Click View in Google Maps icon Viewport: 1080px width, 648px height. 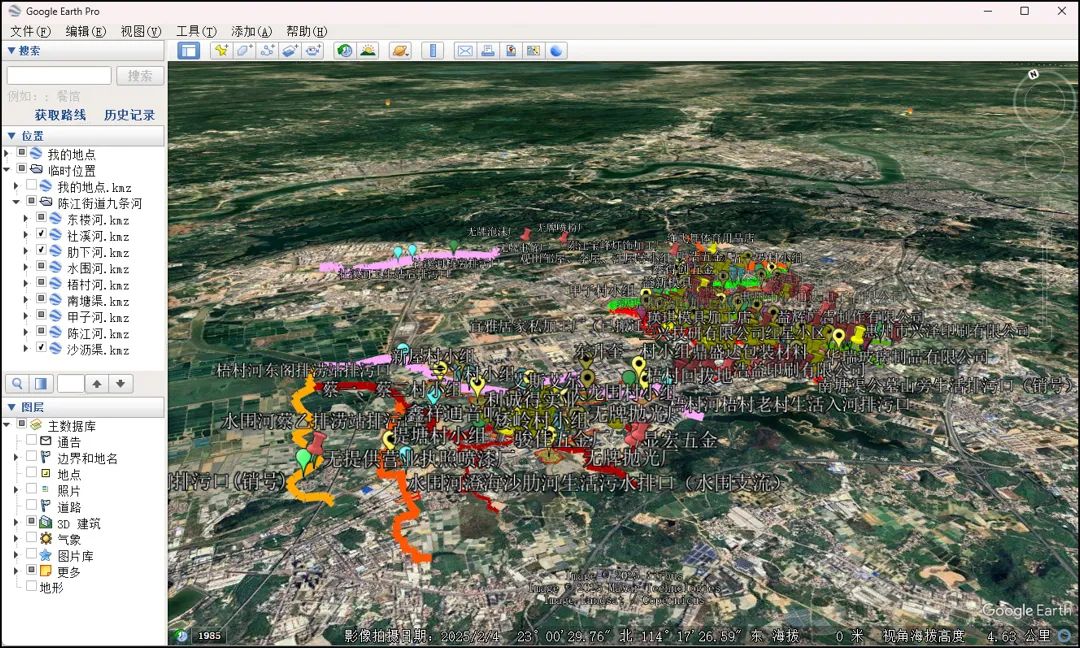(533, 51)
